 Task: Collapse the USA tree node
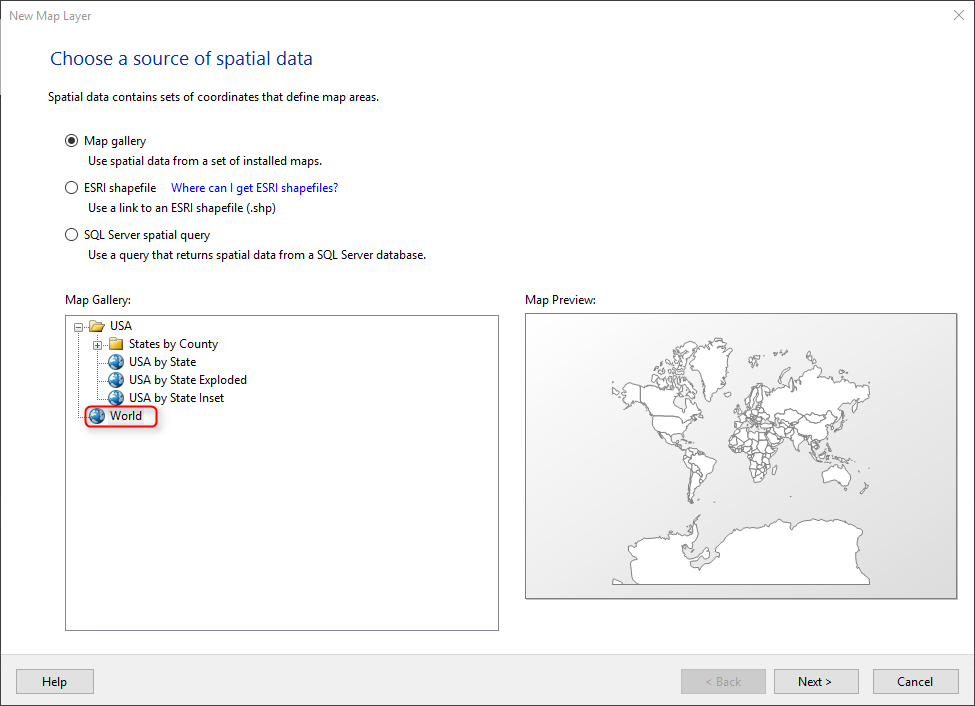coord(78,327)
